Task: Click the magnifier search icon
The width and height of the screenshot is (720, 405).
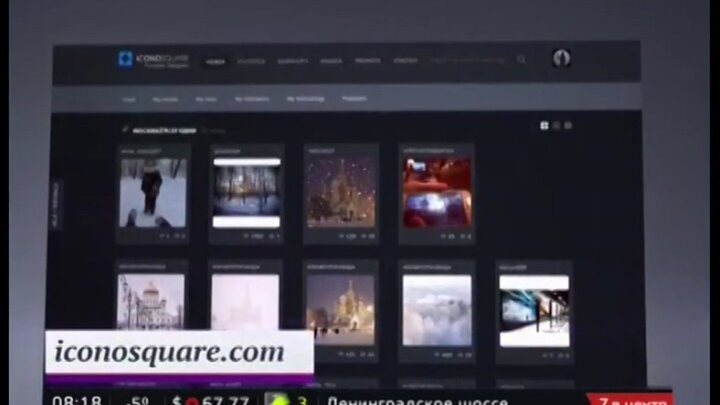Action: [x=521, y=60]
